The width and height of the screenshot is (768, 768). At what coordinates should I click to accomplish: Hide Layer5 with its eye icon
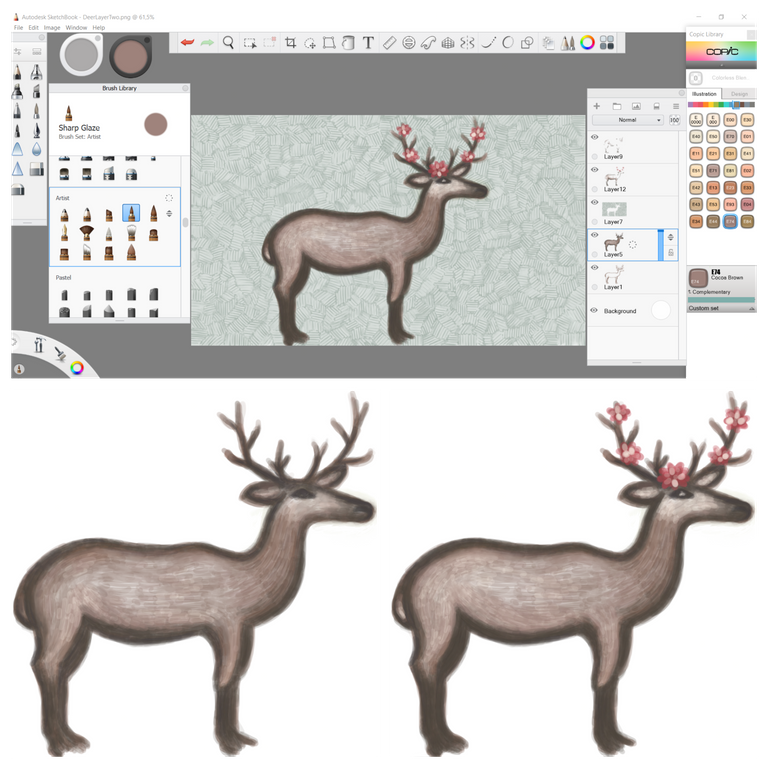click(x=595, y=235)
